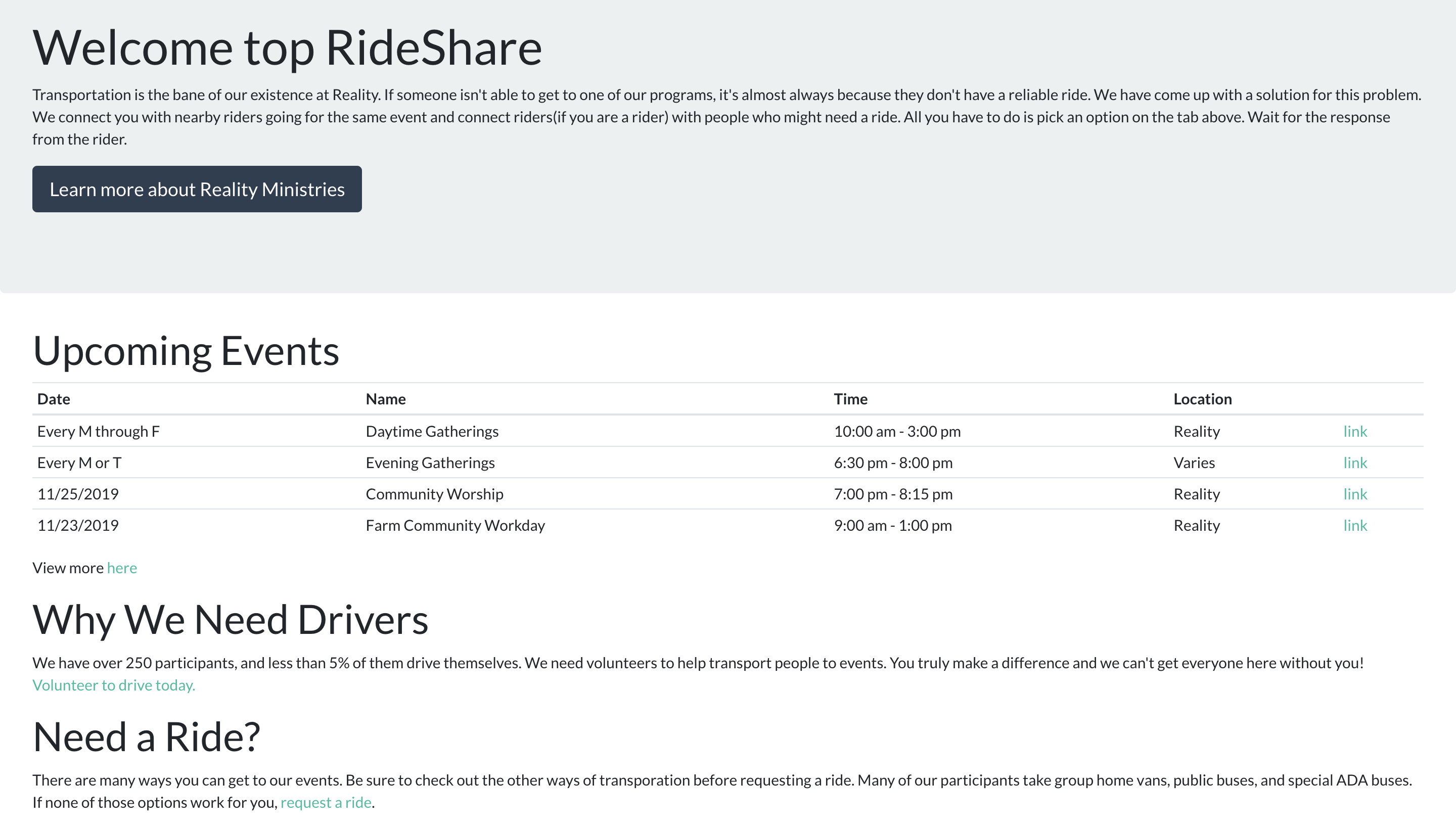The image size is (1456, 829).
Task: Click the View more 'here' link
Action: click(122, 568)
